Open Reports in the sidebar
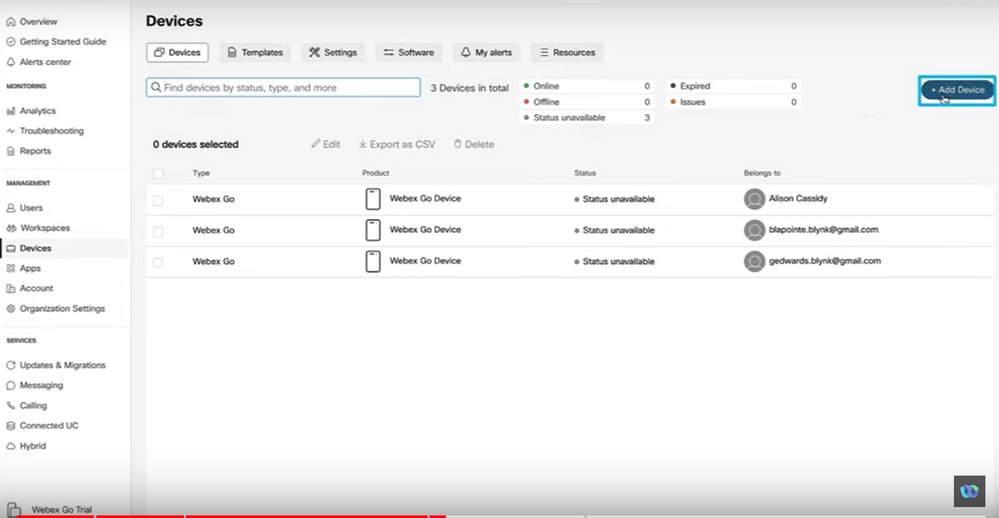The image size is (999, 518). pyautogui.click(x=28, y=151)
